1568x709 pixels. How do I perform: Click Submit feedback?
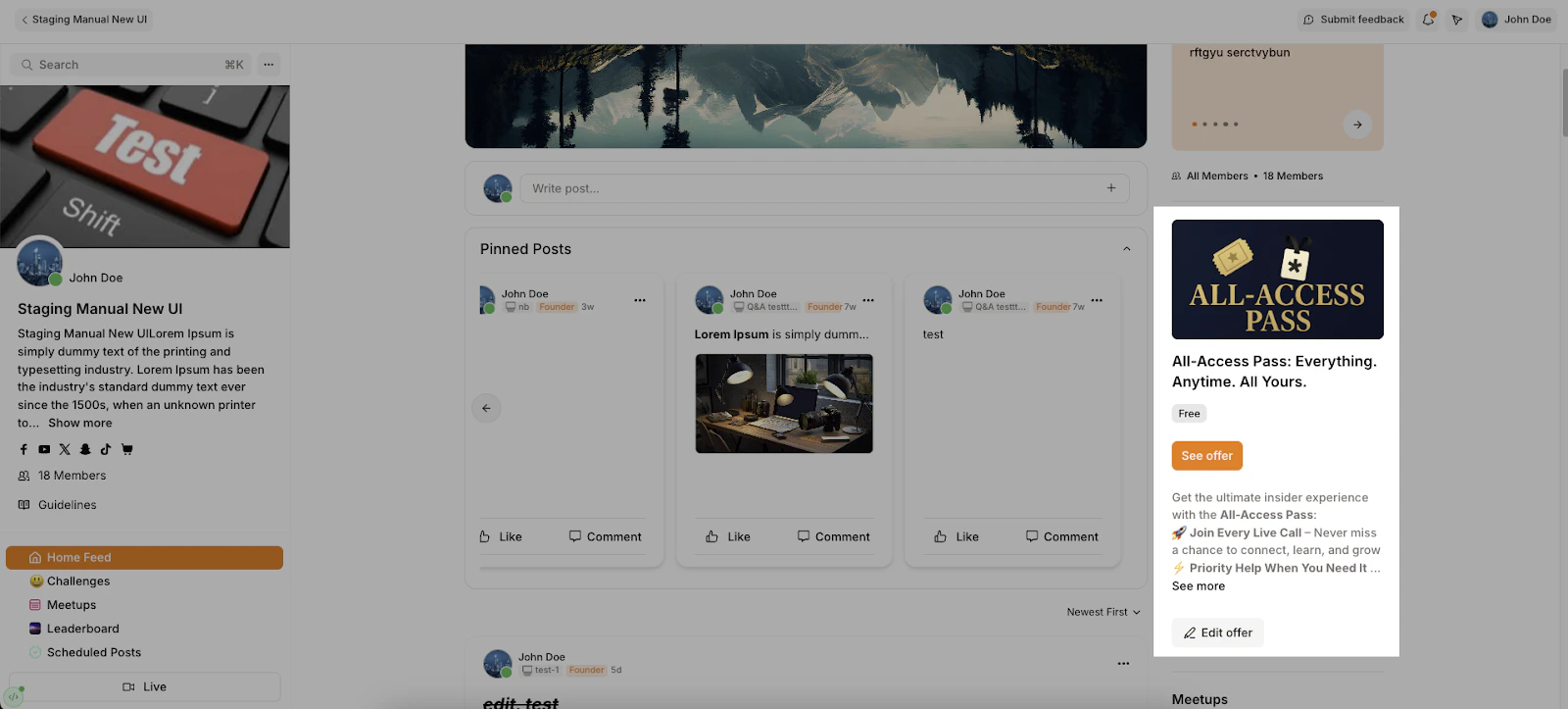tap(1353, 20)
